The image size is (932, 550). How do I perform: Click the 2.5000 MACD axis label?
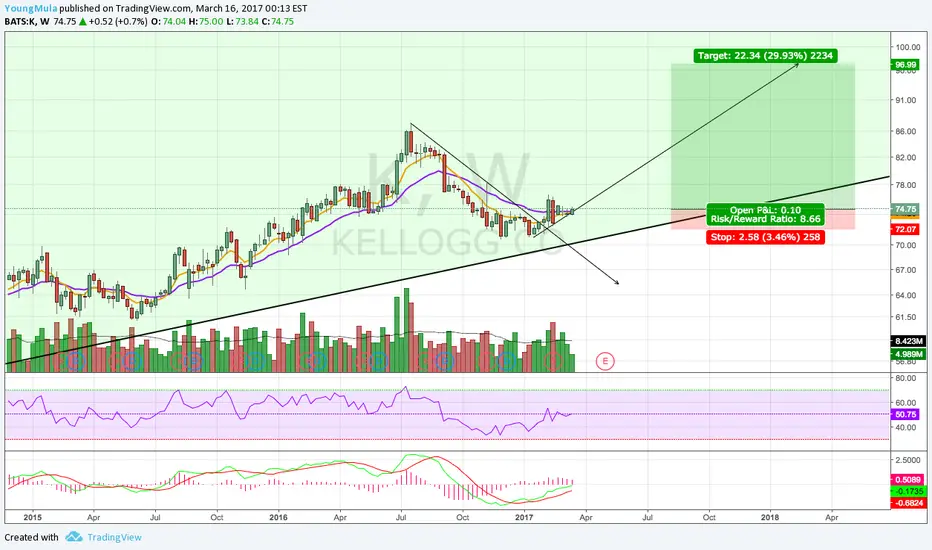(x=909, y=460)
